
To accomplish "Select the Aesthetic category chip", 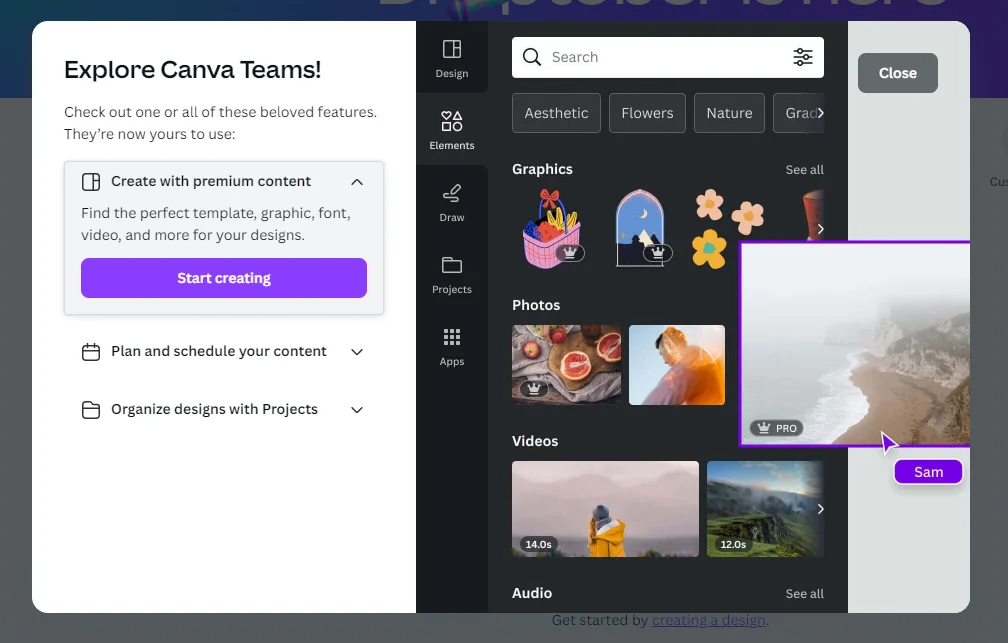I will [x=556, y=113].
